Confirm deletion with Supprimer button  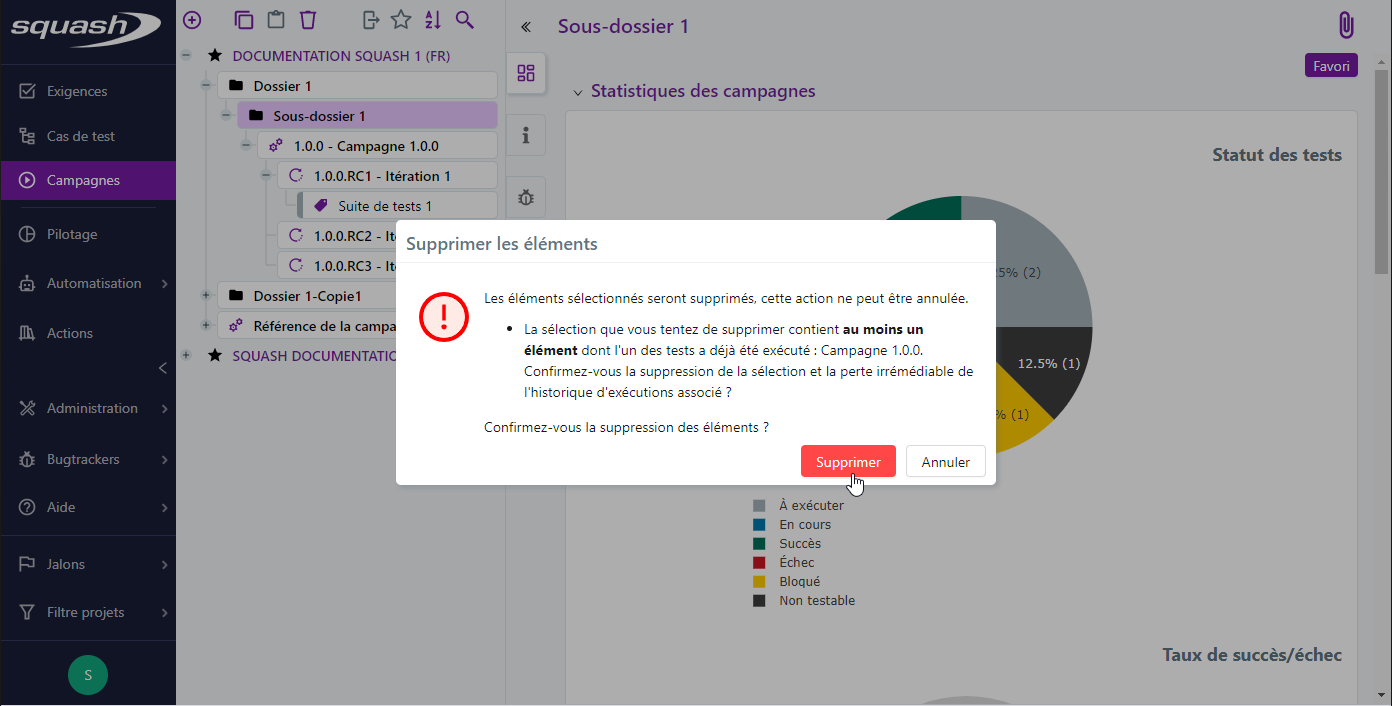[848, 462]
